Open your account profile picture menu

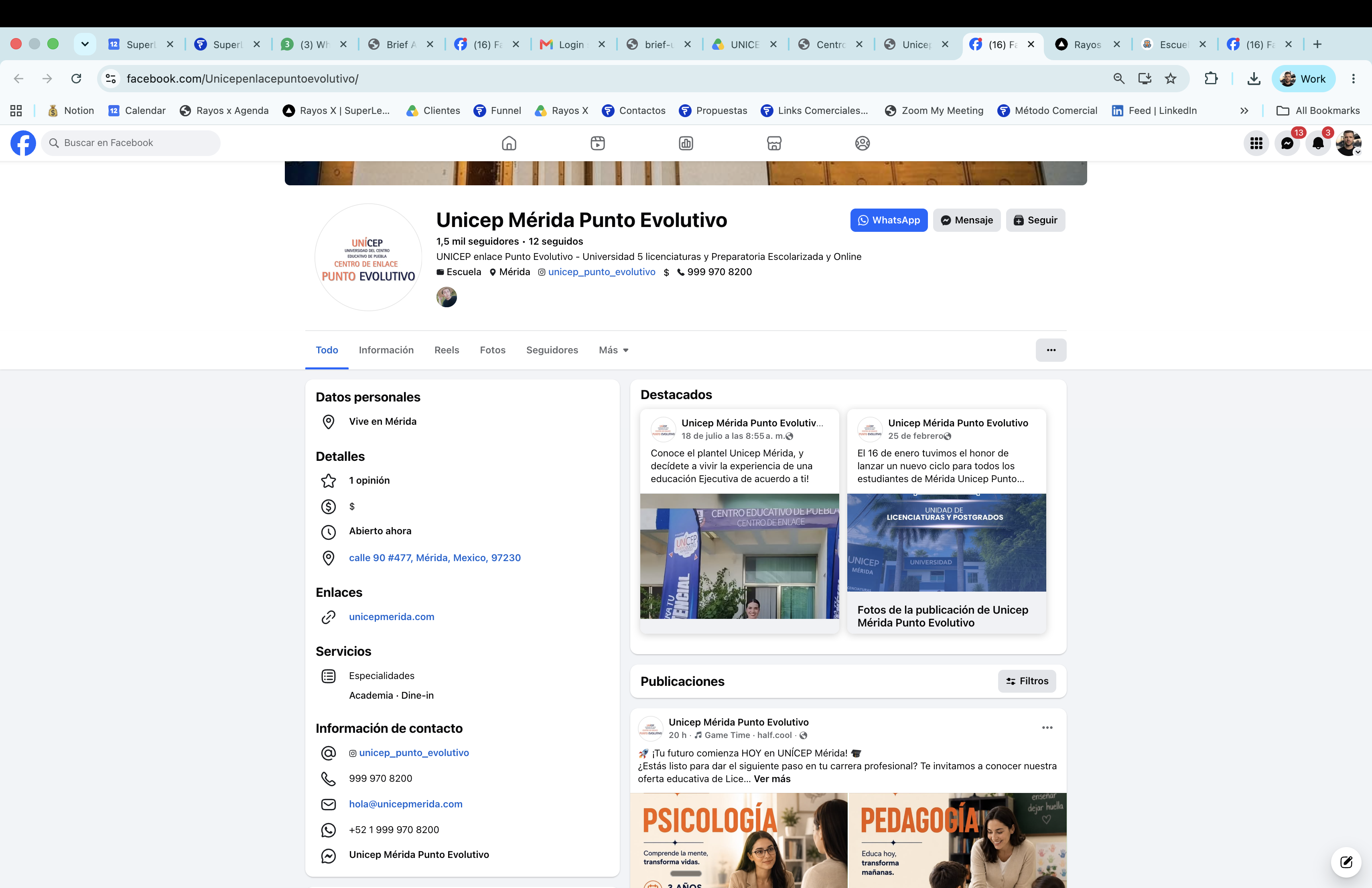point(1348,143)
